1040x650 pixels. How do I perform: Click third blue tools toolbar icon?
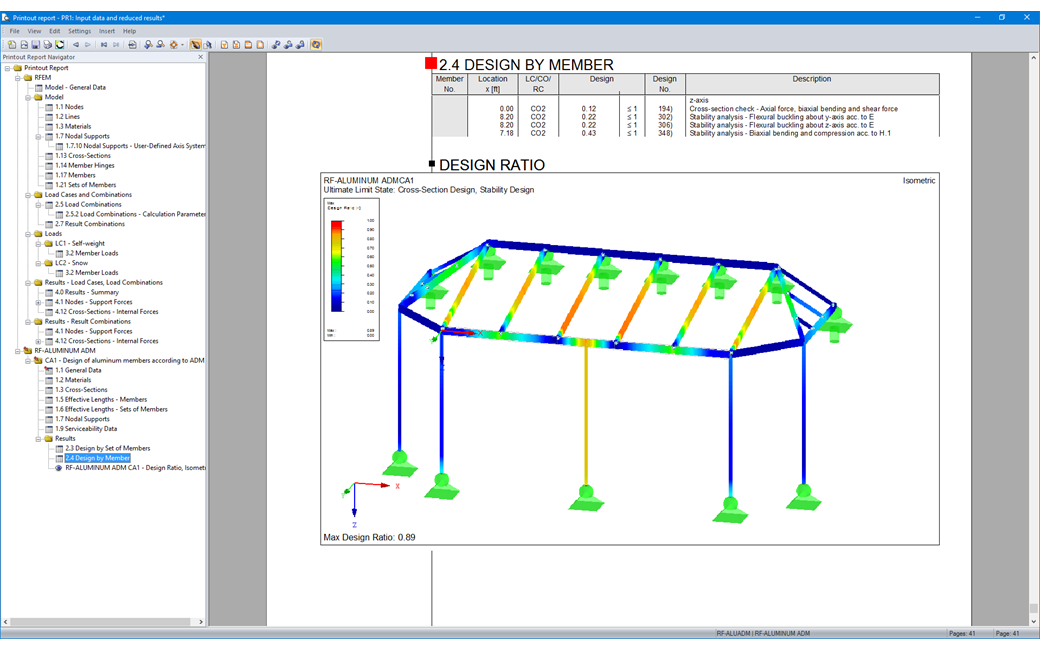coord(300,44)
